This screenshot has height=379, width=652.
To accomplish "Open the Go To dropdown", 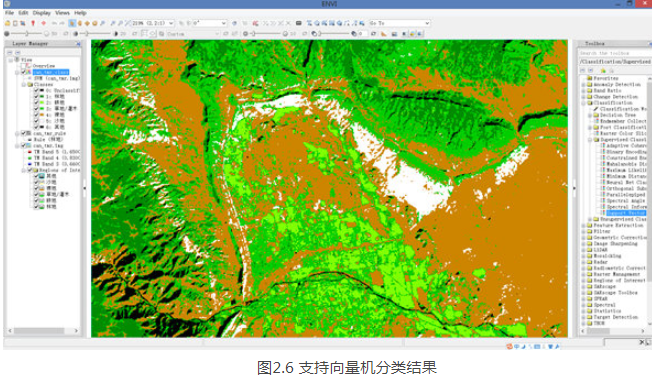I will (427, 23).
